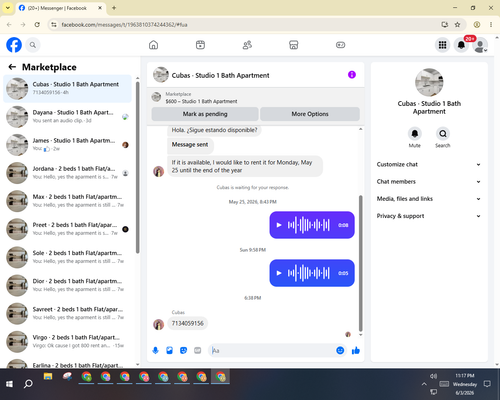This screenshot has width=500, height=400.
Task: Click Mark as pending button
Action: pyautogui.click(x=205, y=114)
